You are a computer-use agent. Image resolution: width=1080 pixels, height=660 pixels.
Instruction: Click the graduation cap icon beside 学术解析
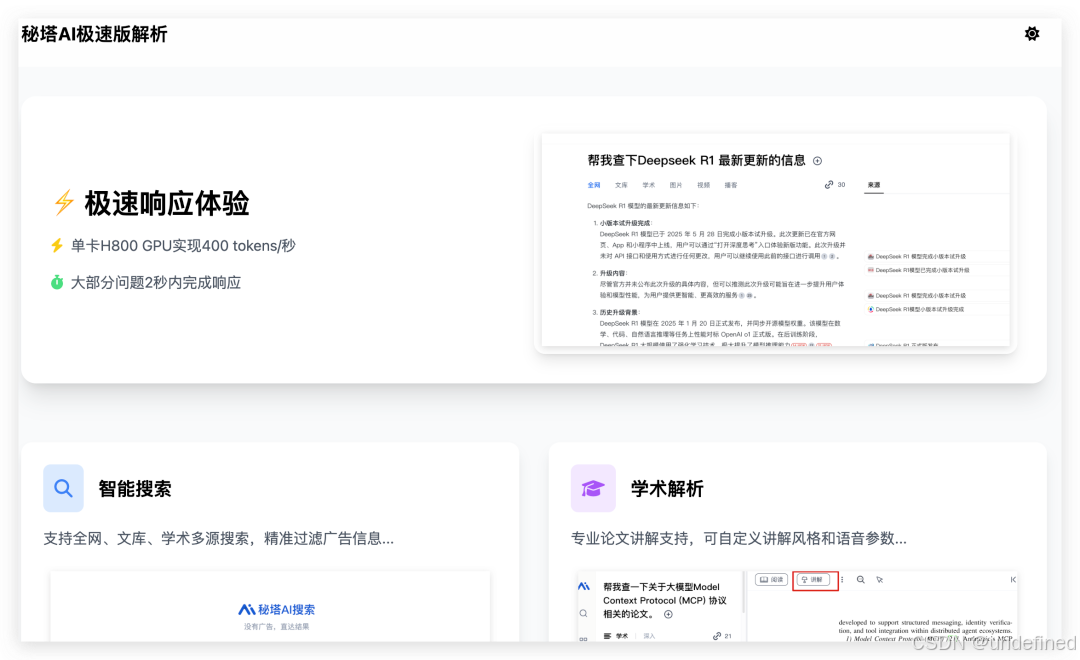coord(593,488)
